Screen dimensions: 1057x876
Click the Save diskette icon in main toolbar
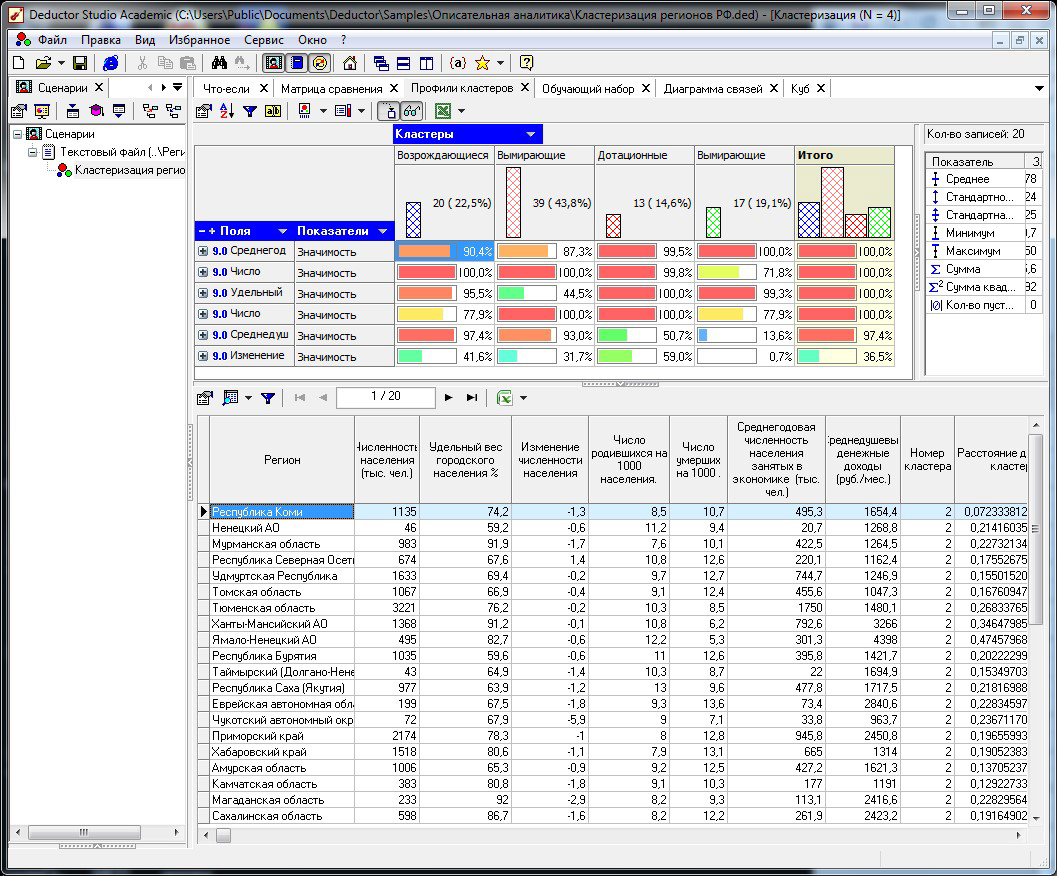(x=80, y=63)
